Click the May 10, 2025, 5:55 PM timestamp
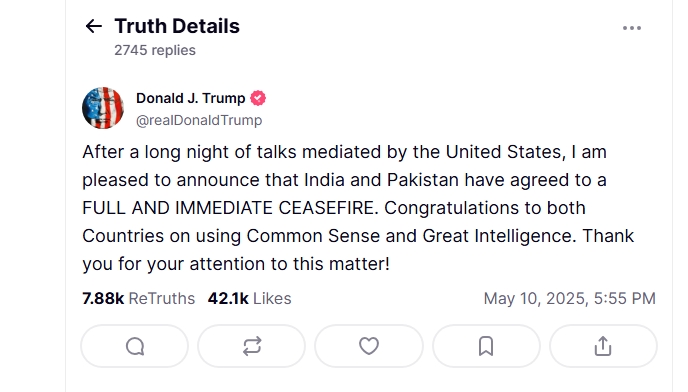The height and width of the screenshot is (392, 688). pyautogui.click(x=570, y=298)
